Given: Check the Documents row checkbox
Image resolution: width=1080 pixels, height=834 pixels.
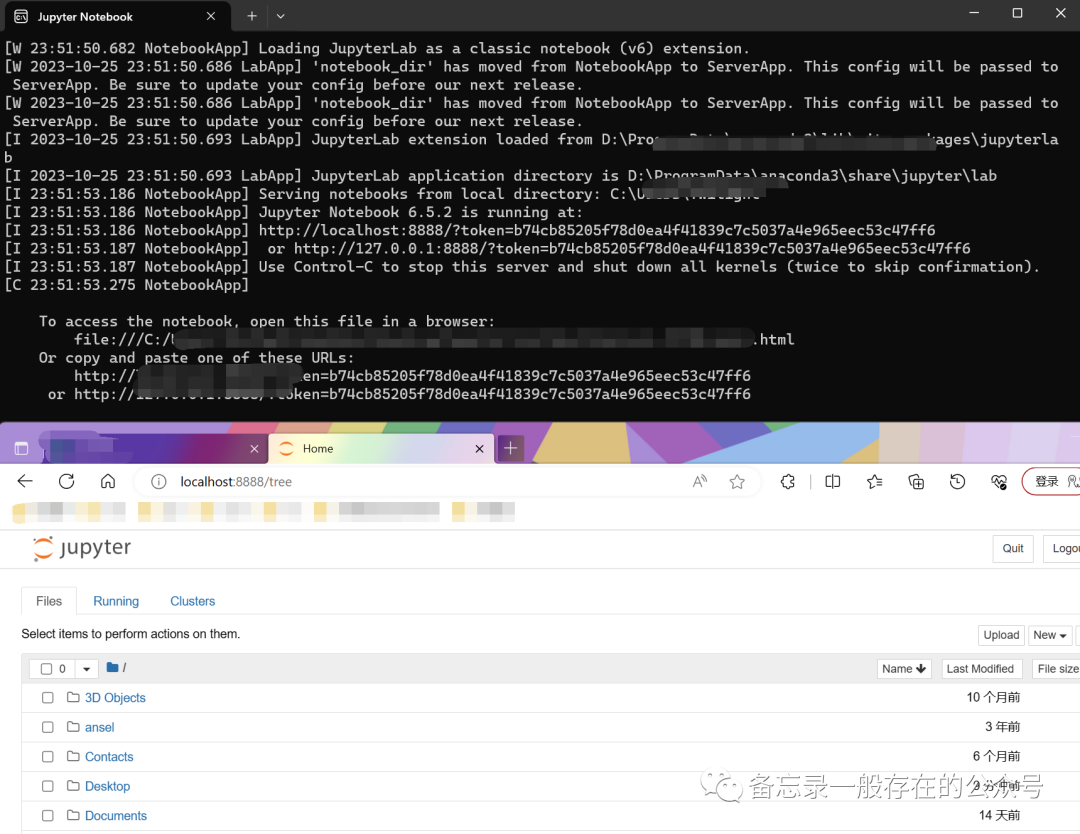Looking at the screenshot, I should click(x=48, y=816).
